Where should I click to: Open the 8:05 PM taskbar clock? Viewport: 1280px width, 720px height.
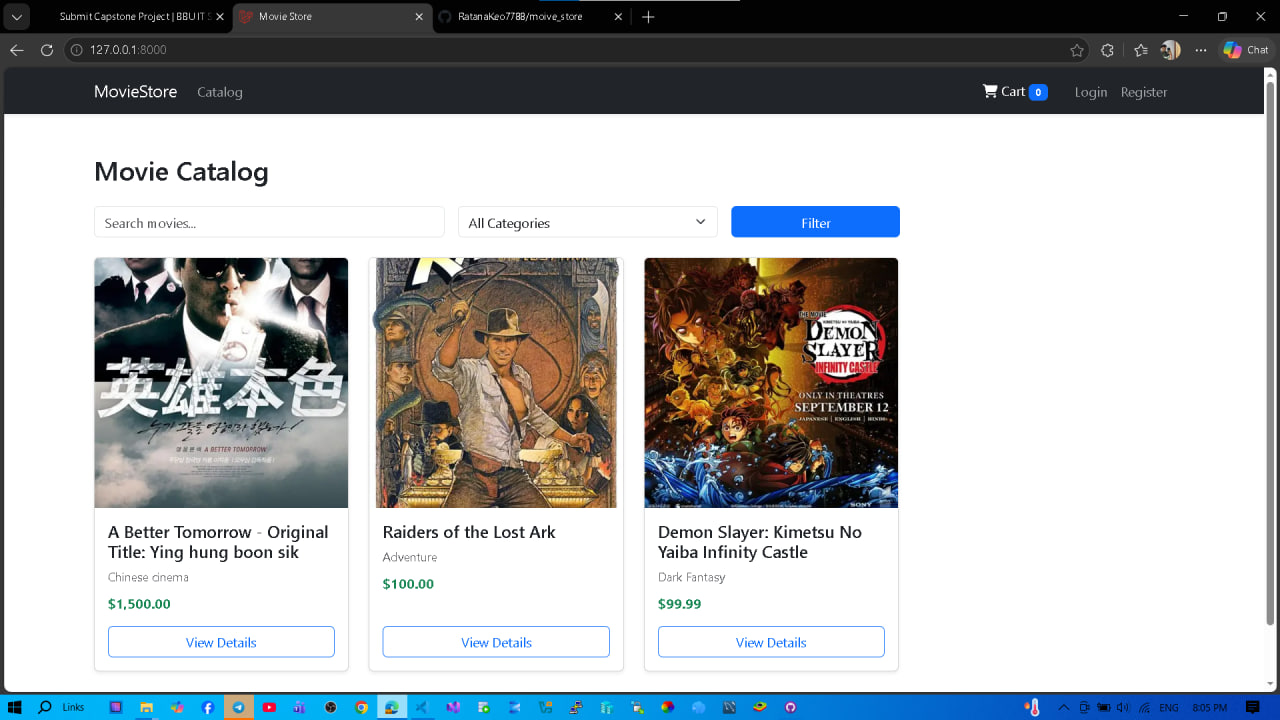[x=1209, y=707]
